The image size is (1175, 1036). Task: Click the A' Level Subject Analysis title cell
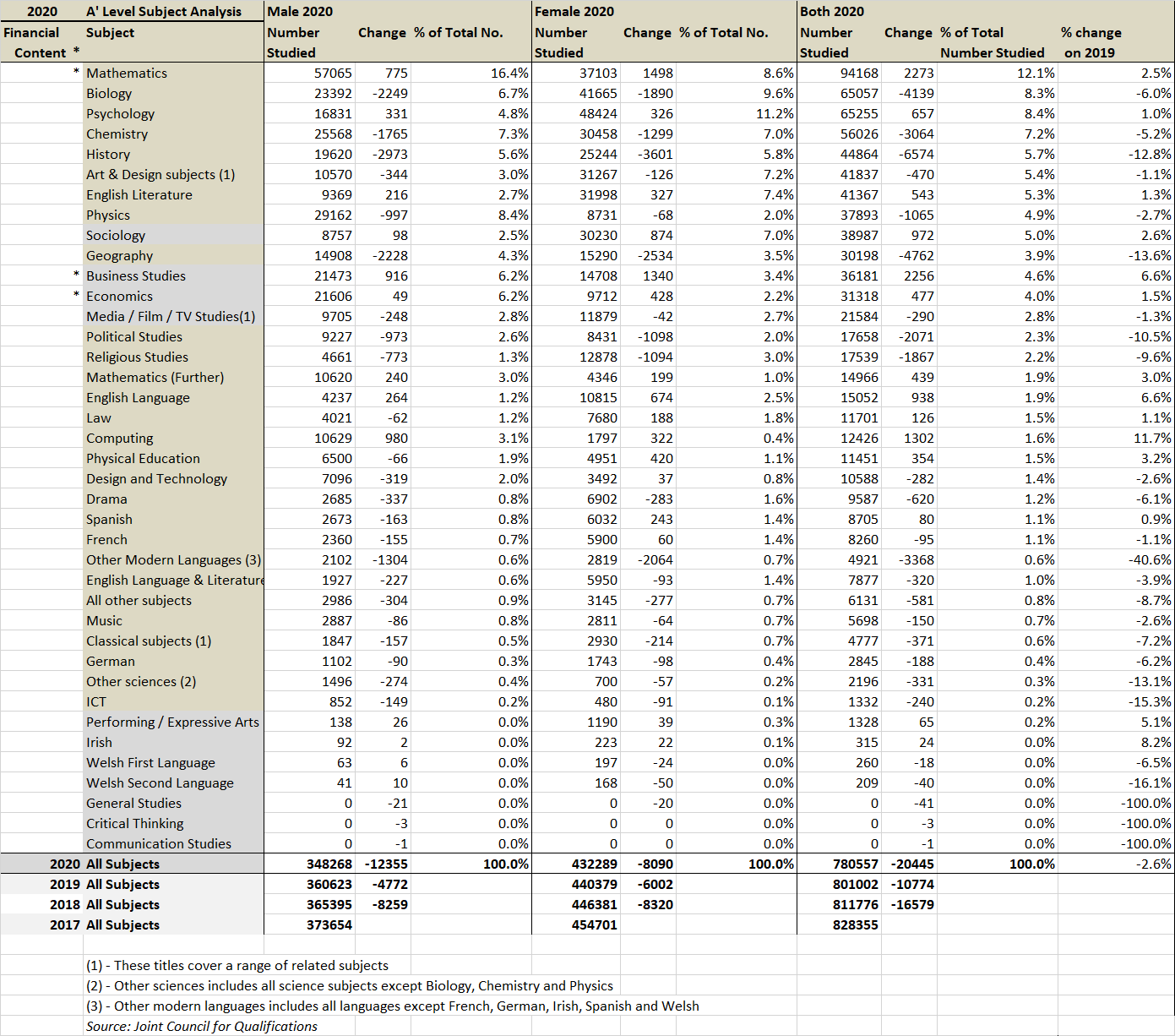pyautogui.click(x=164, y=12)
